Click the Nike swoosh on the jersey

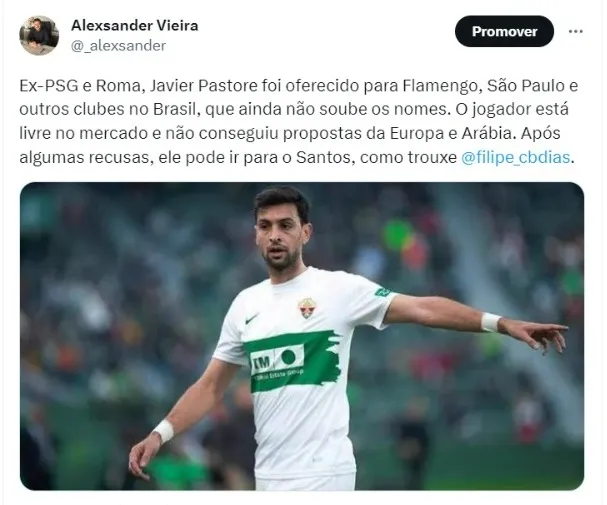(252, 319)
